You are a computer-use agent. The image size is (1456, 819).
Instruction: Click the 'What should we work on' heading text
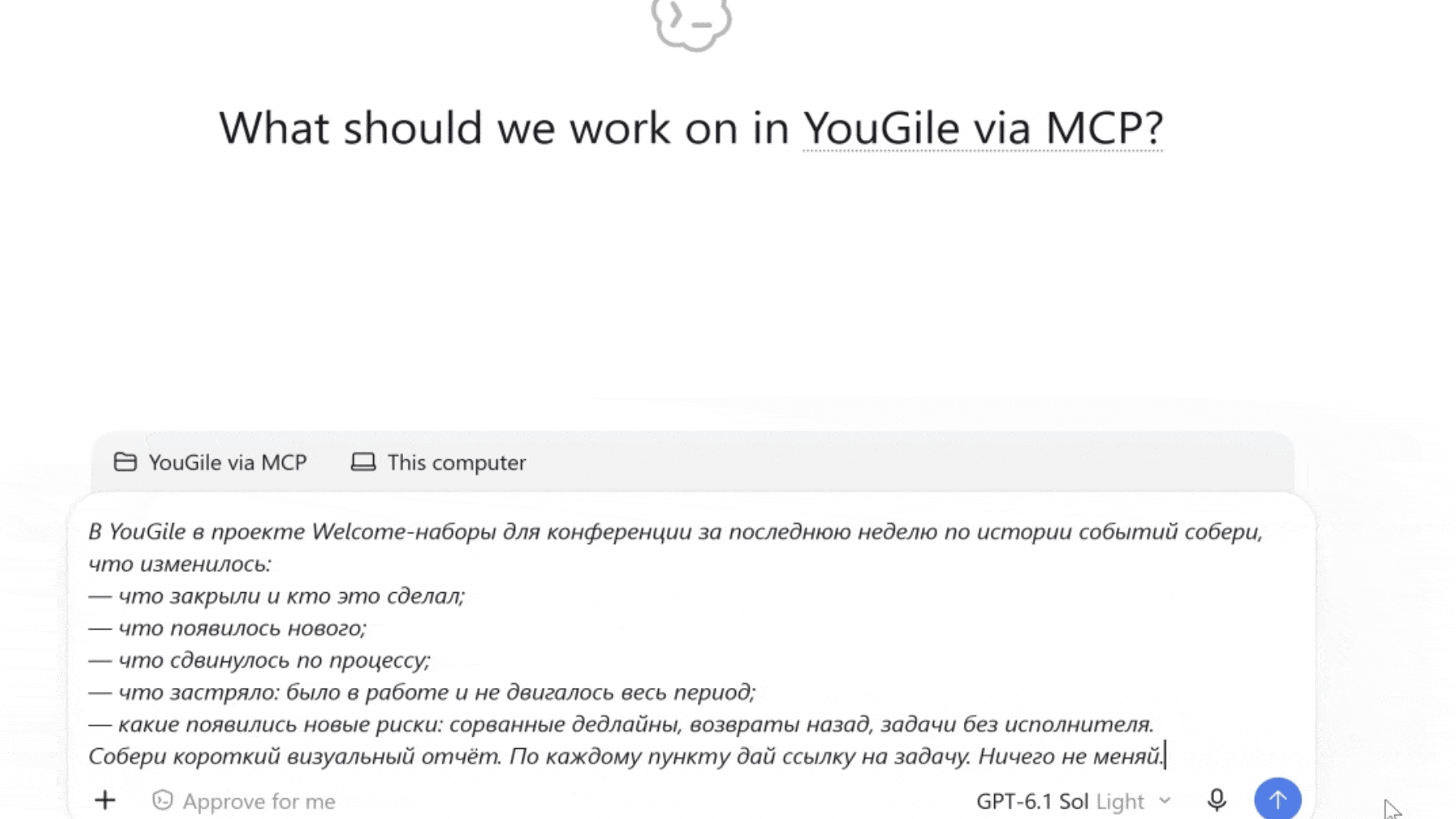pyautogui.click(x=504, y=128)
